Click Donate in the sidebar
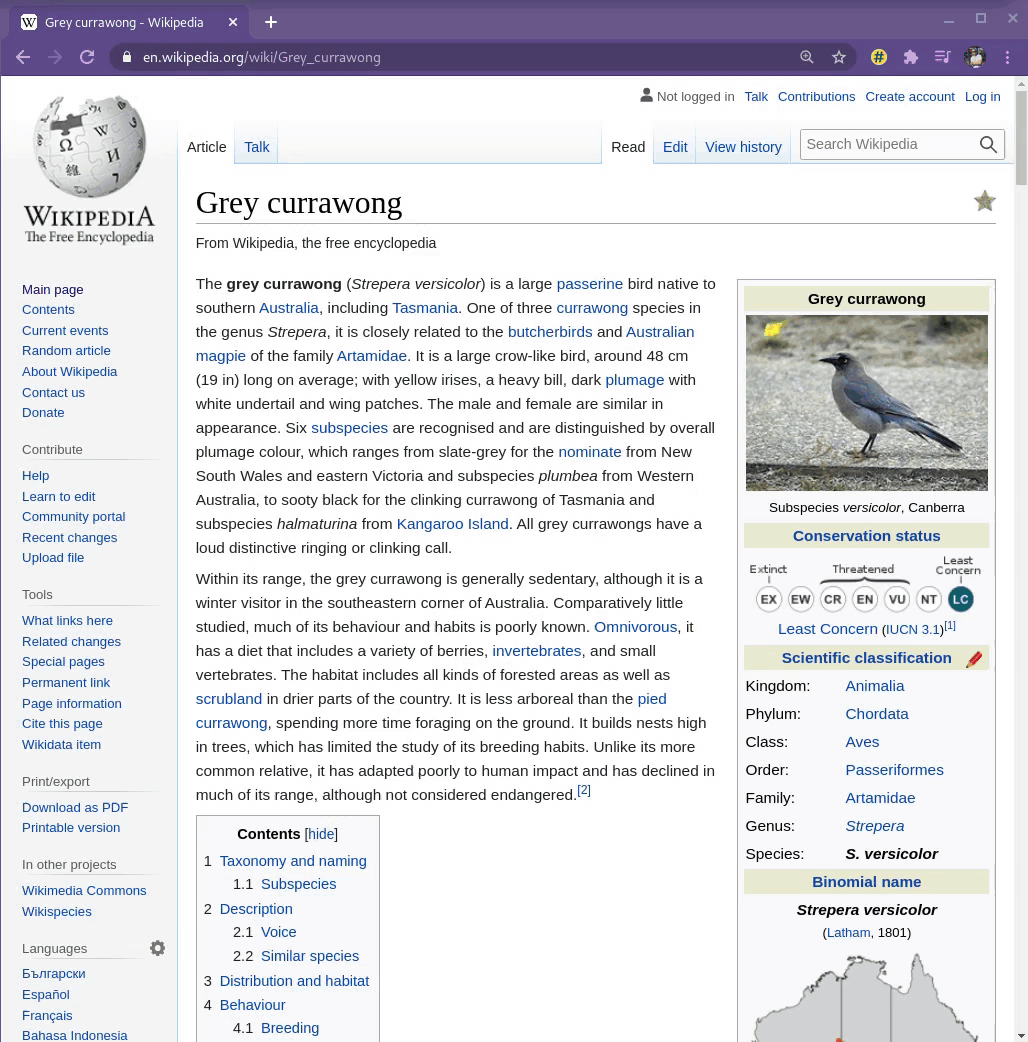The width and height of the screenshot is (1028, 1042). tap(43, 412)
